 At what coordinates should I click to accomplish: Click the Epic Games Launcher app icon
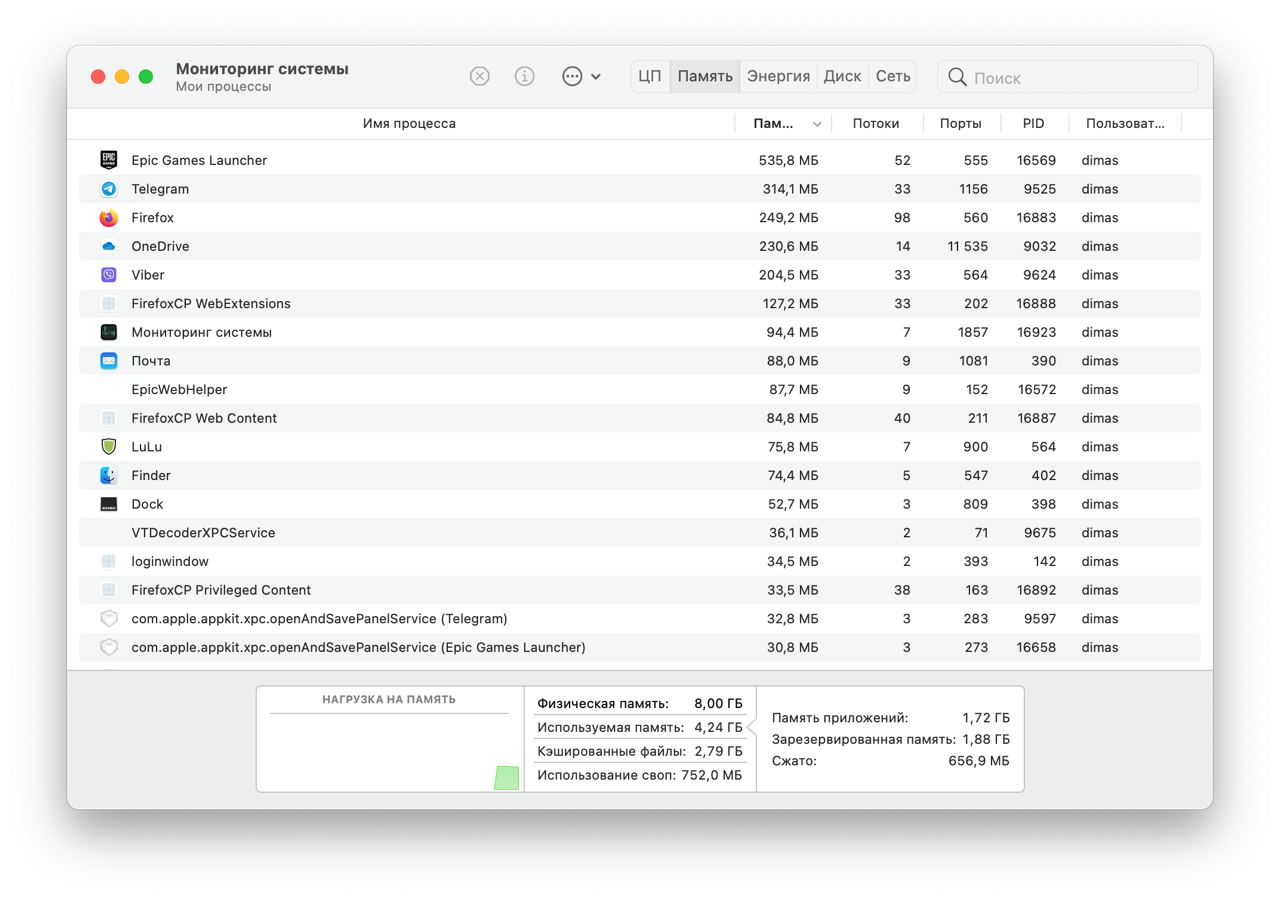point(109,160)
